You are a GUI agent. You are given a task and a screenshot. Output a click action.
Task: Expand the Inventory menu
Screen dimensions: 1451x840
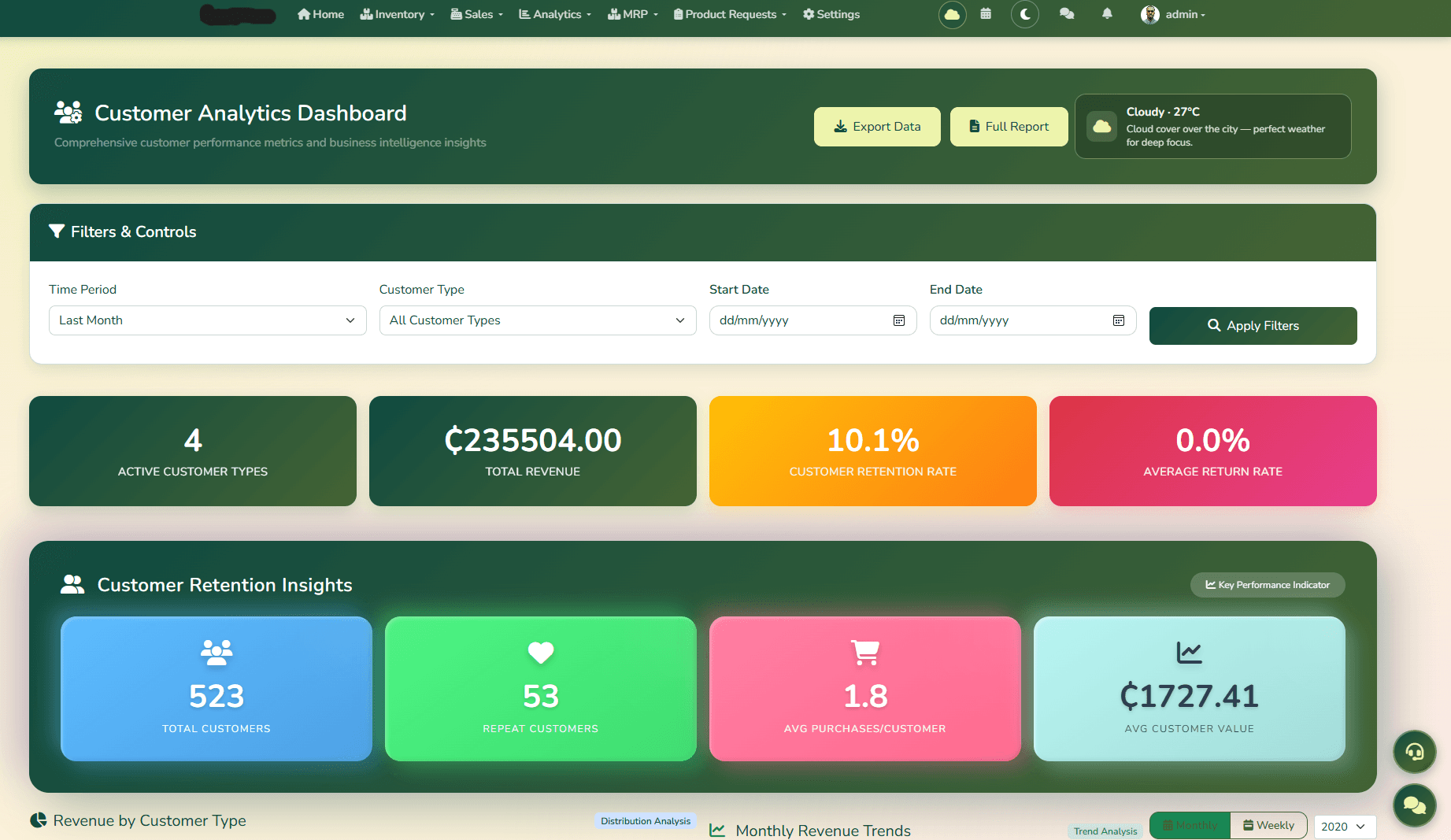tap(398, 14)
